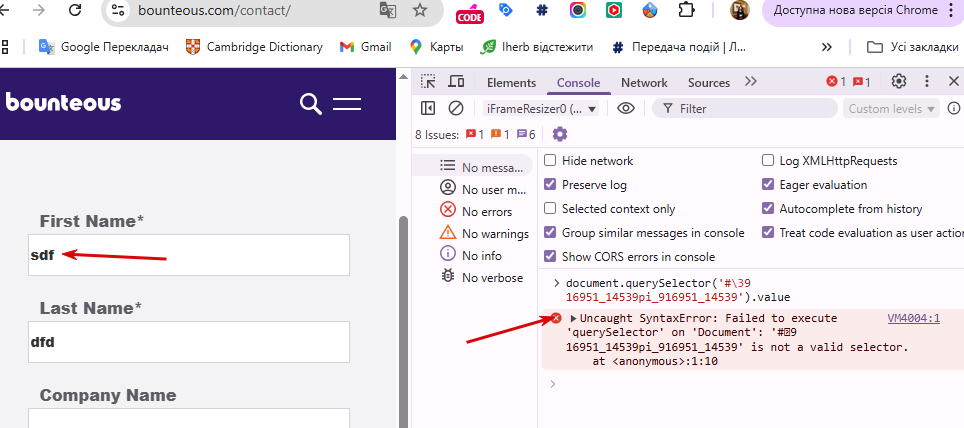Open Iherb відстежити bookmark
Screen dimensions: 964x428
[x=537, y=47]
